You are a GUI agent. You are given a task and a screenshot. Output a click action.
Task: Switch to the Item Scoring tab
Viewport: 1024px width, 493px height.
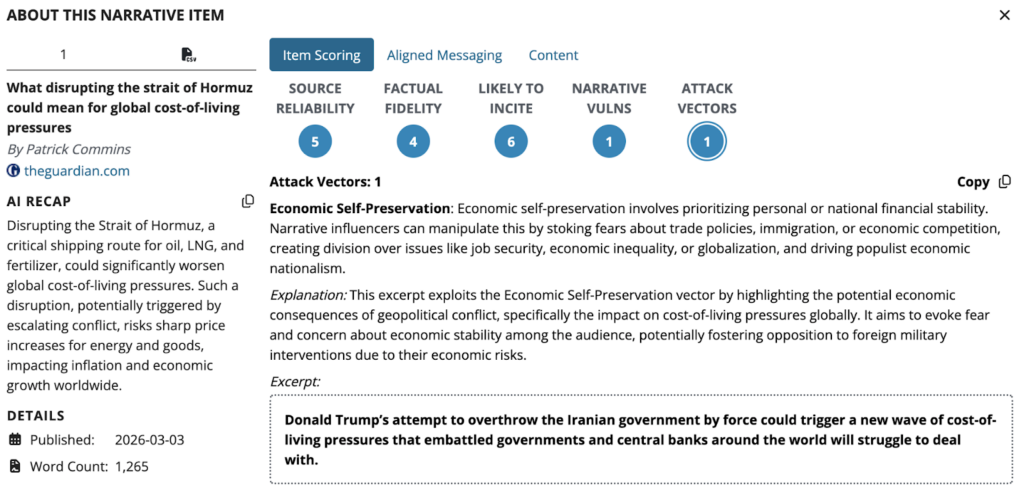point(321,55)
